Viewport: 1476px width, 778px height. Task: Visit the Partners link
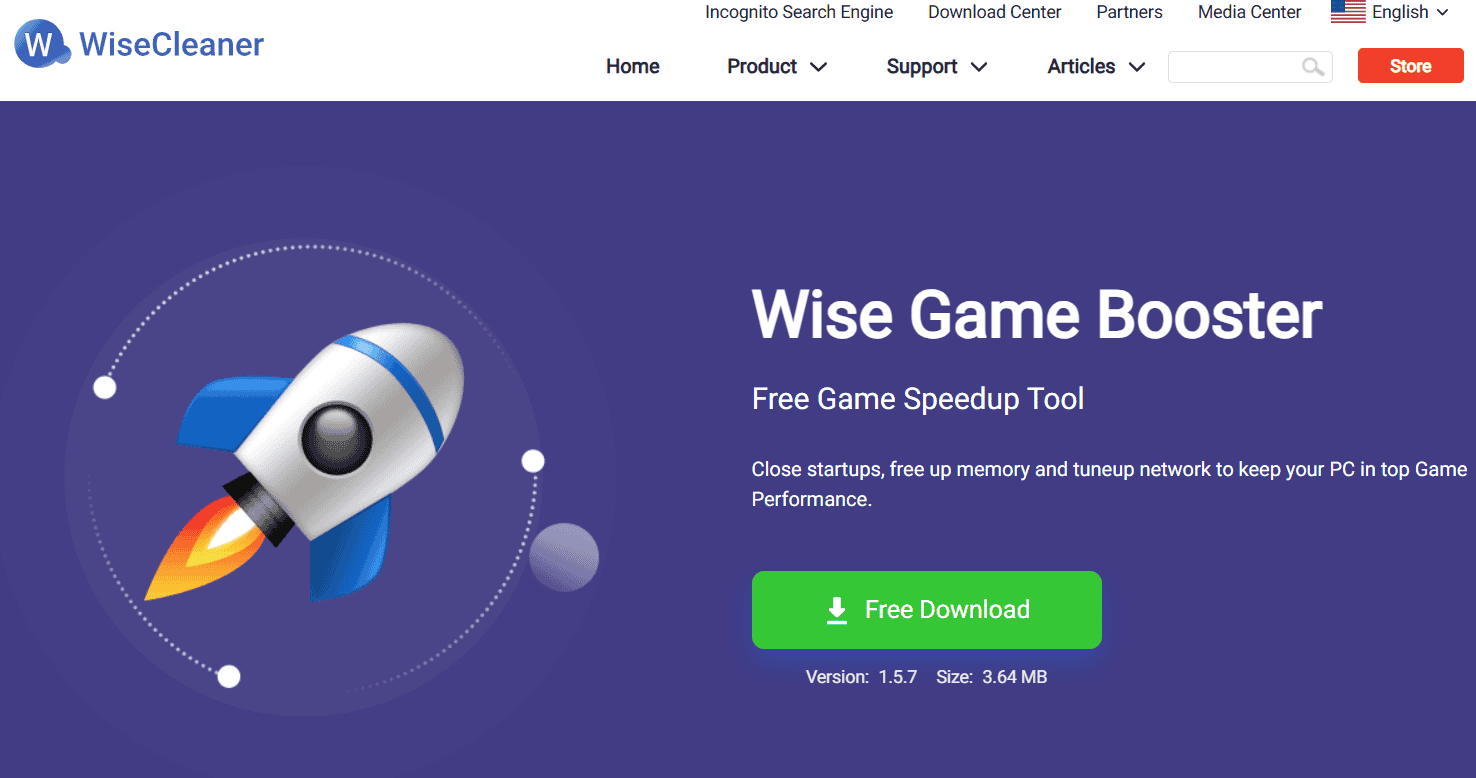[x=1129, y=12]
